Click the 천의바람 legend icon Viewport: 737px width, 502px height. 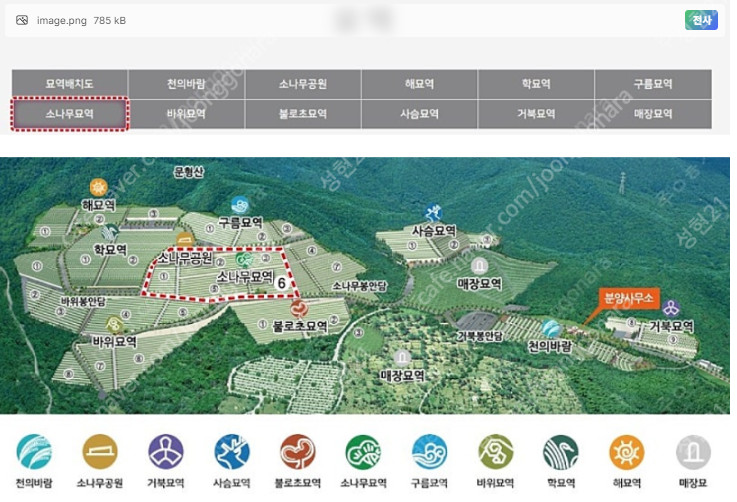[34, 452]
